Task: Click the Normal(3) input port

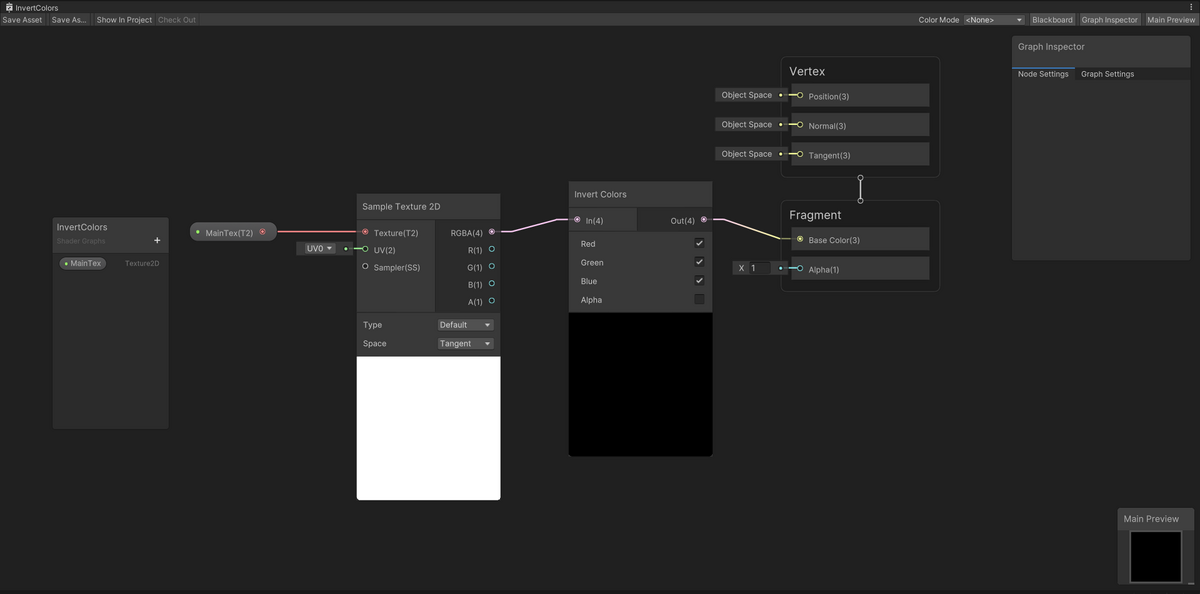Action: (x=800, y=125)
